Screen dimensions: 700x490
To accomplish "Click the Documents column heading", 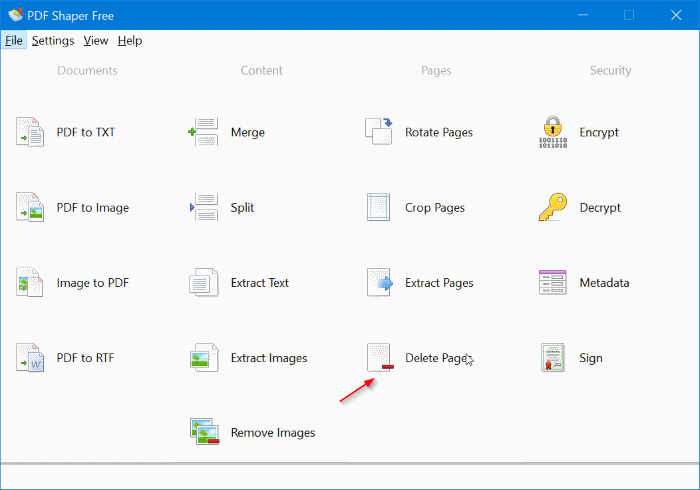I will point(88,71).
